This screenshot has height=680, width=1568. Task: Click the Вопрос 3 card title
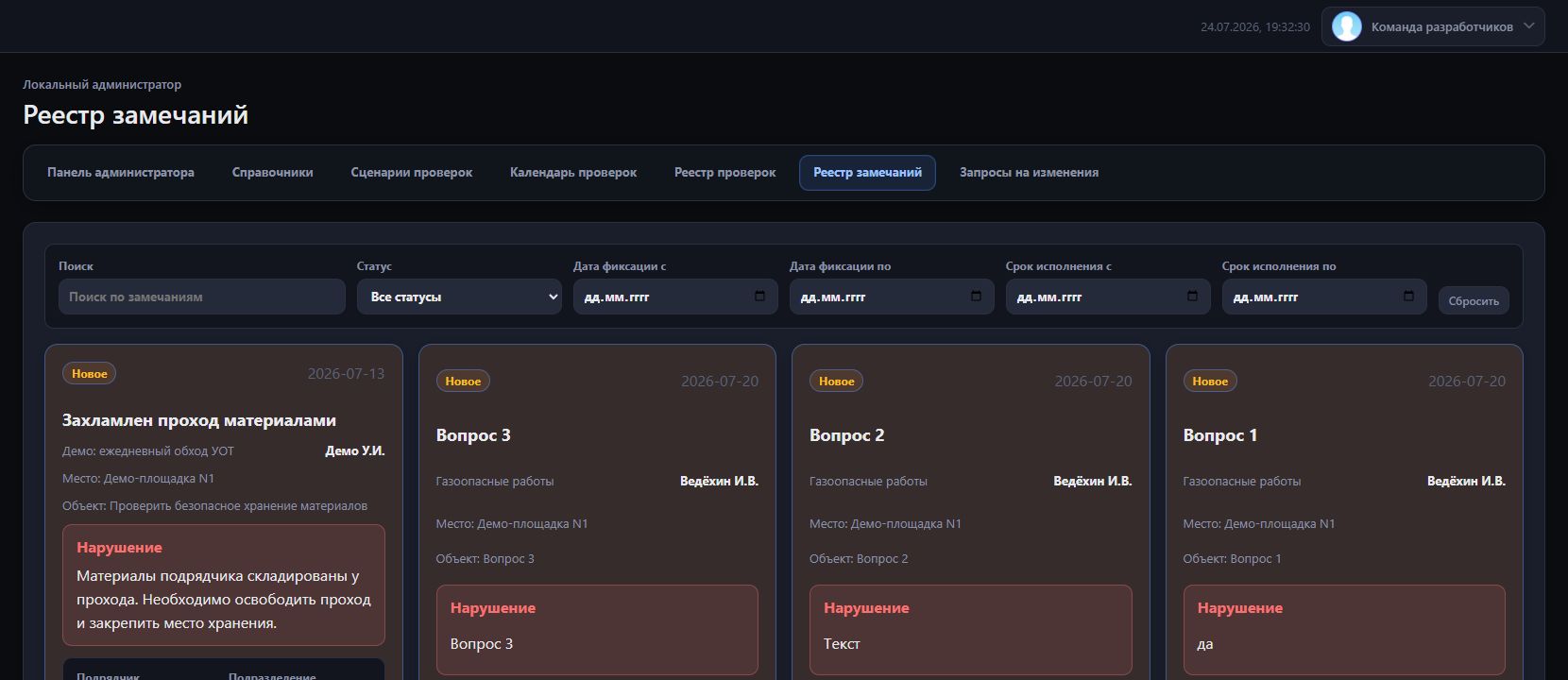(x=473, y=435)
